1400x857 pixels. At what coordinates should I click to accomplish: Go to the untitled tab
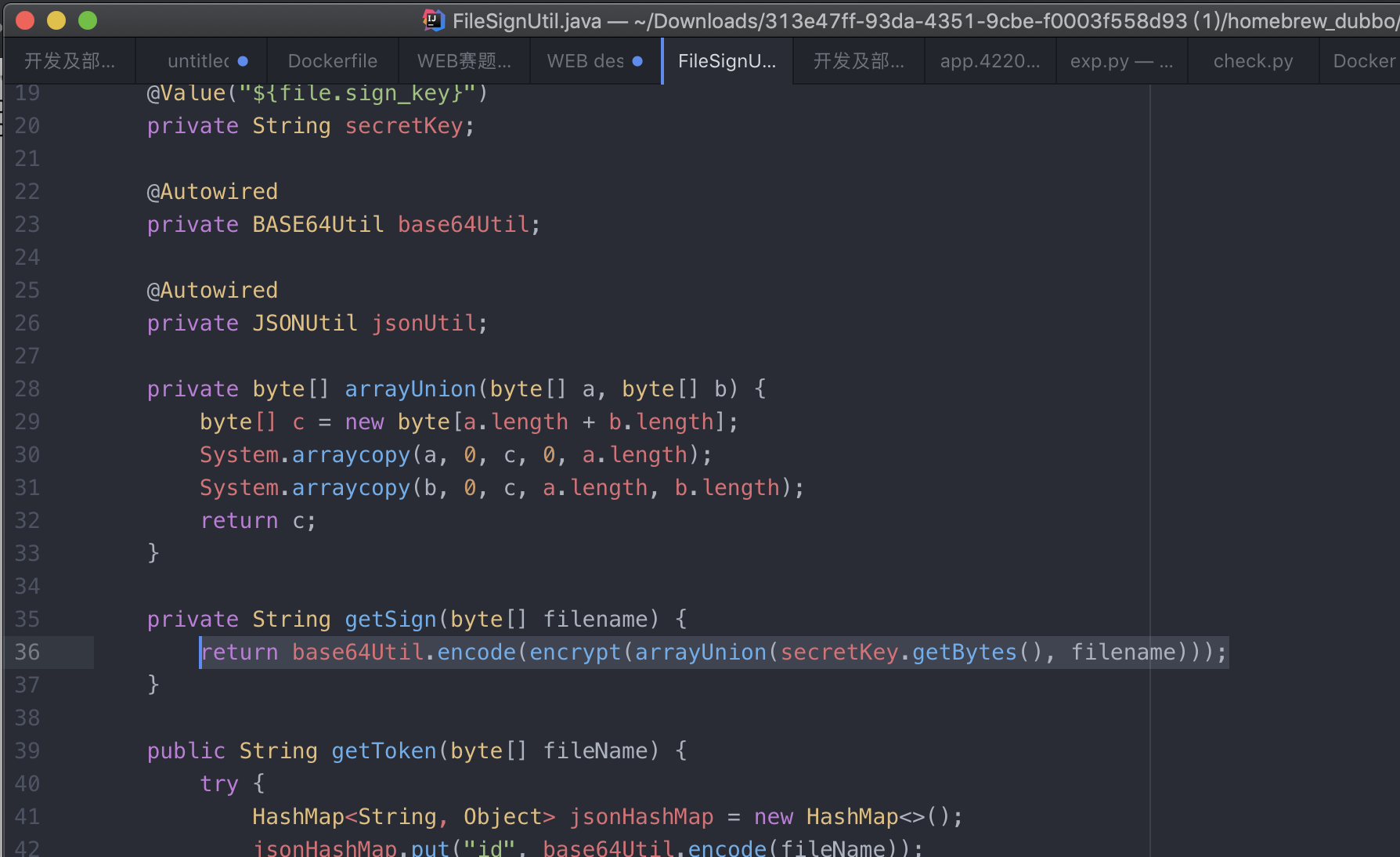pos(198,61)
